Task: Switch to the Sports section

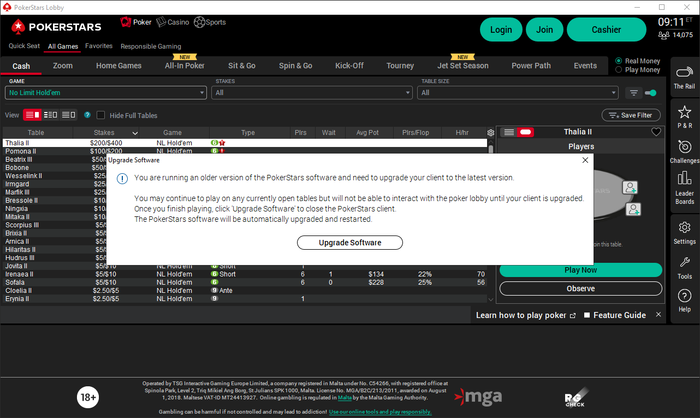Action: coord(210,22)
